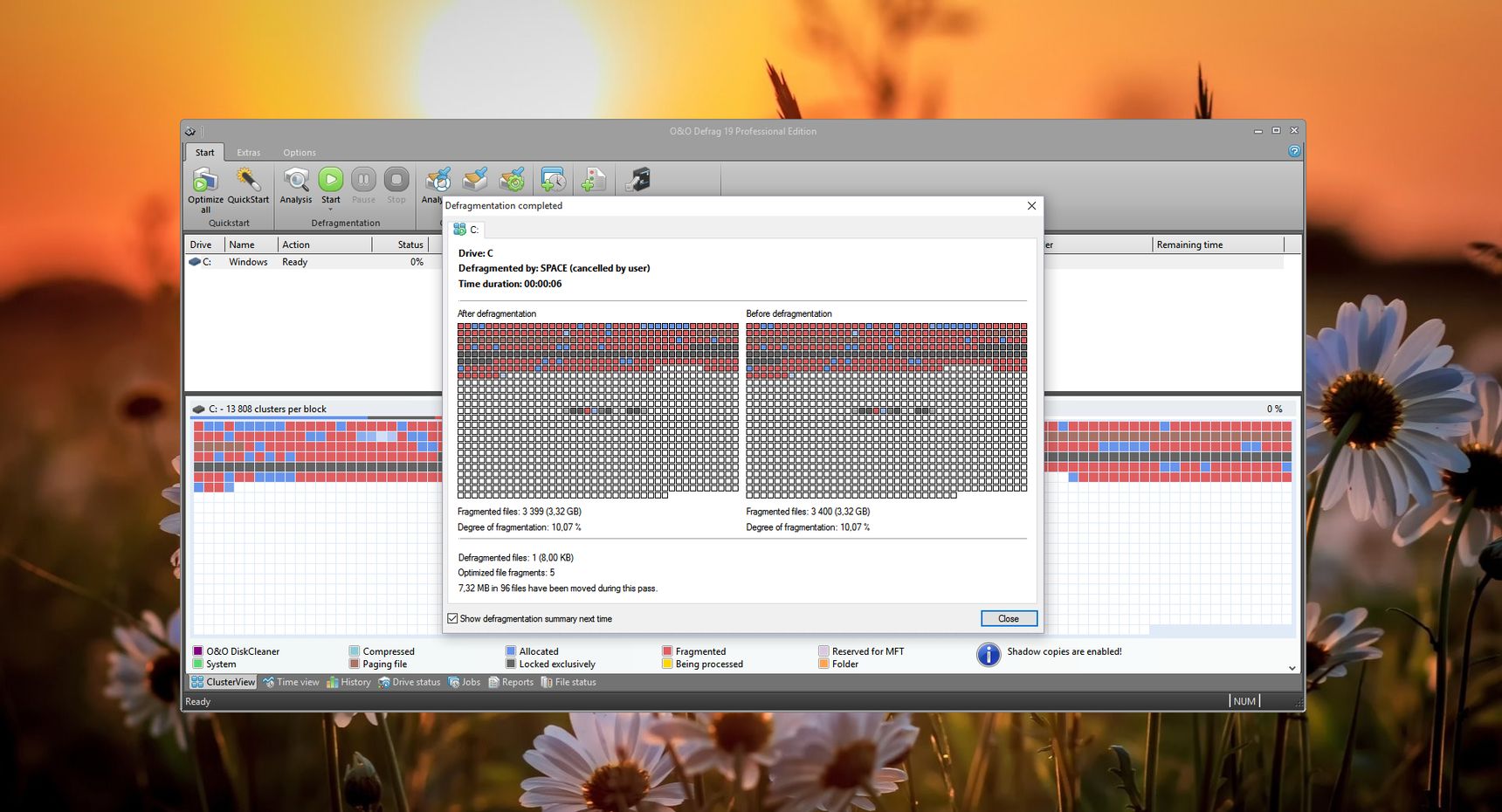Click the drive icon in the C: row
The image size is (1502, 812).
click(x=195, y=262)
